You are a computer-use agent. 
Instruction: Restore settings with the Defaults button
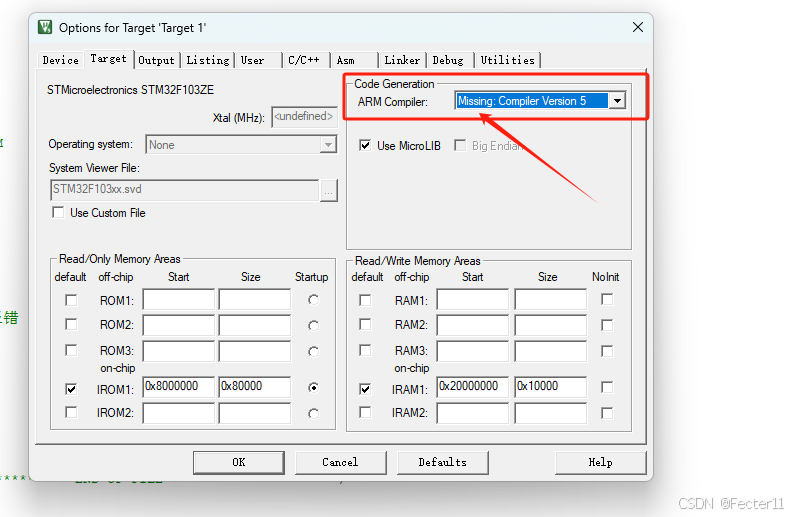443,462
